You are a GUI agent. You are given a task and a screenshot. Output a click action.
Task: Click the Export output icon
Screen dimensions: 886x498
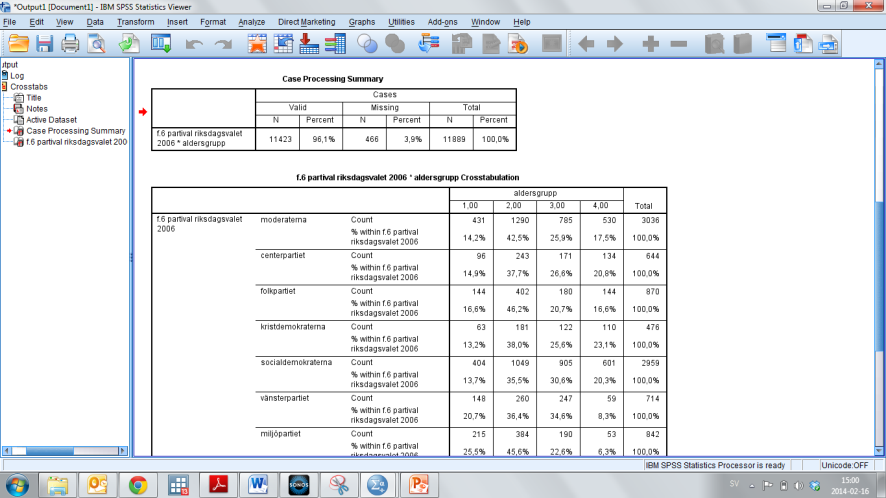tap(129, 44)
